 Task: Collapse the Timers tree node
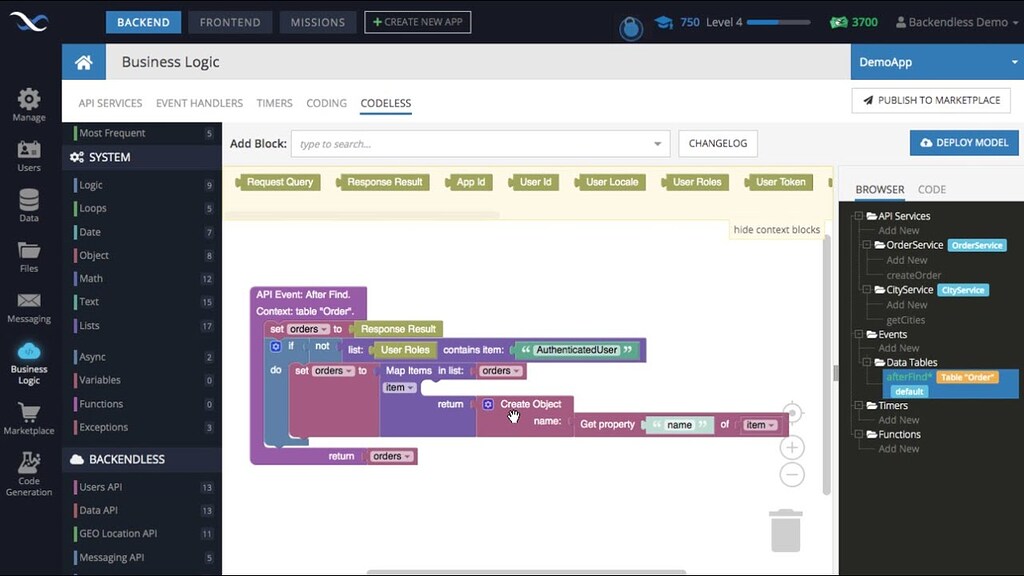[859, 405]
